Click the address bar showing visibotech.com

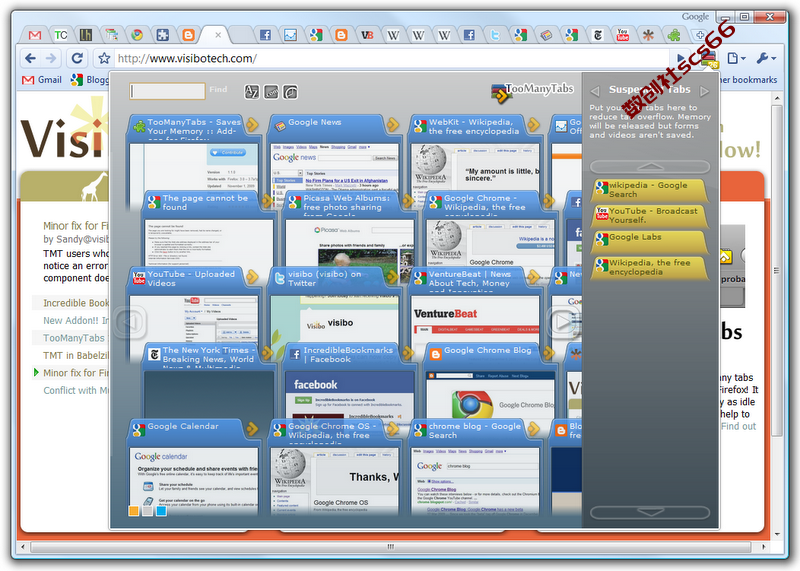[x=392, y=58]
